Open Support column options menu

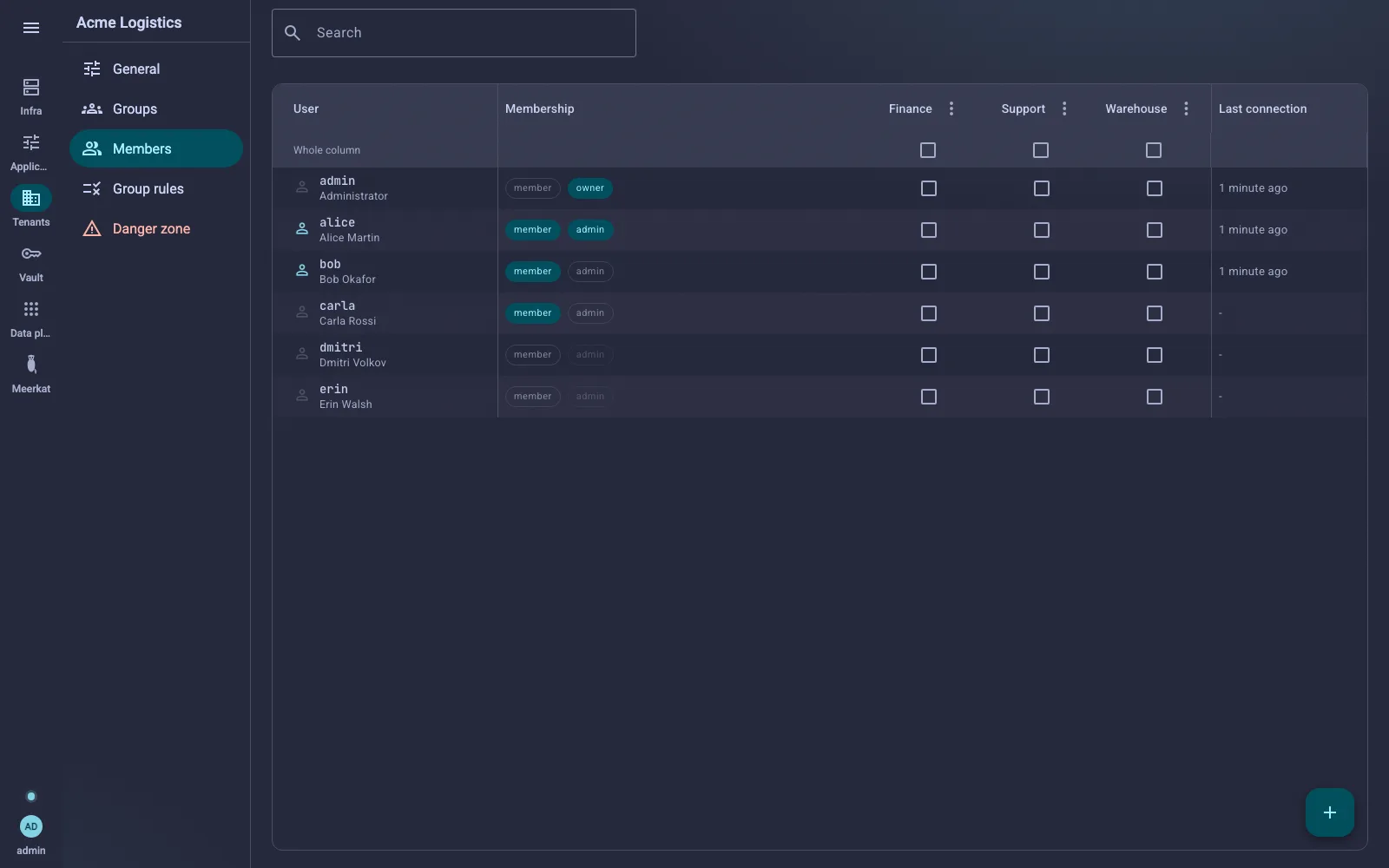1064,108
